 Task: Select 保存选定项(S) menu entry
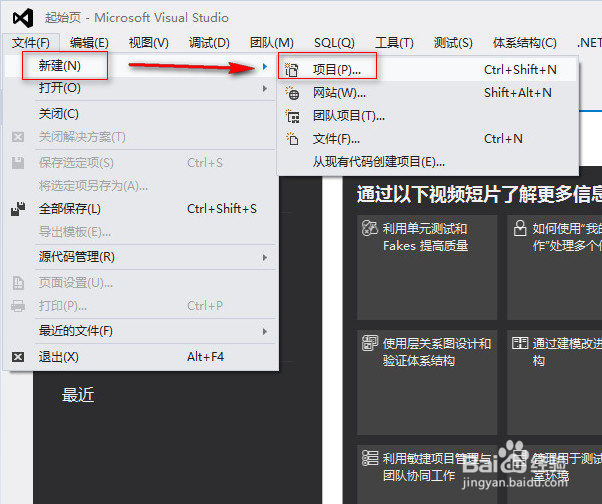click(x=141, y=163)
